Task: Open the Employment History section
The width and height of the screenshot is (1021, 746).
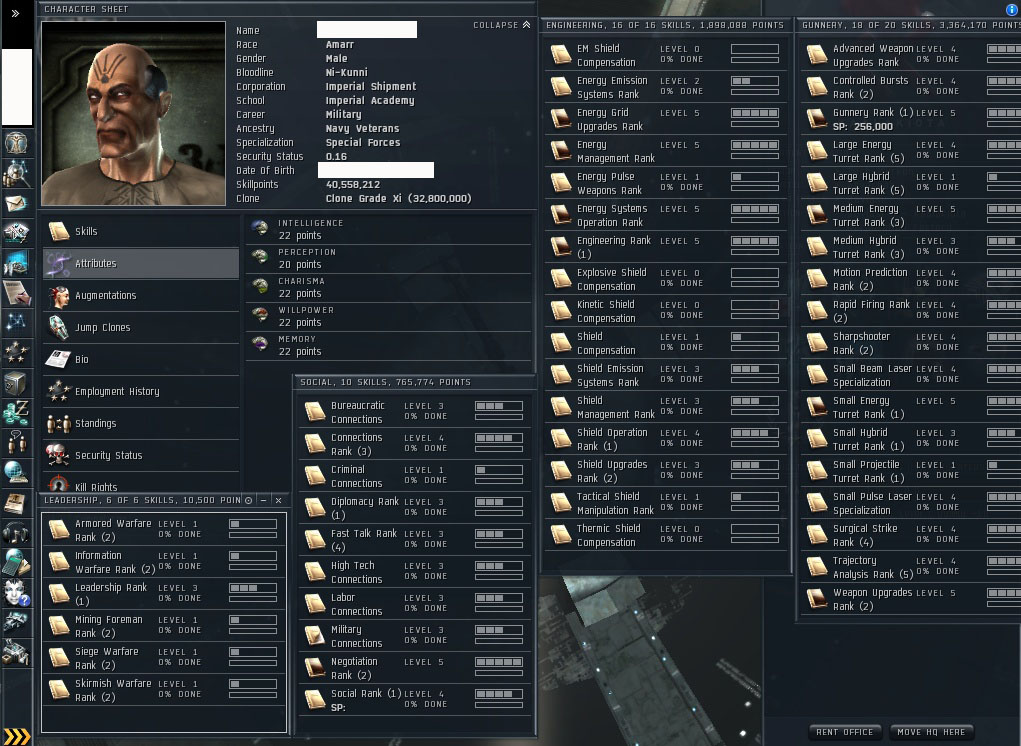Action: coord(141,391)
